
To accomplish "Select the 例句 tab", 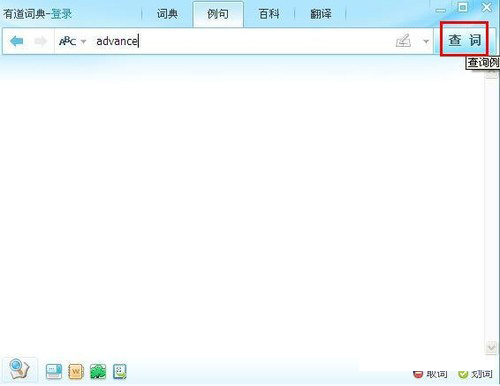I will tap(218, 14).
